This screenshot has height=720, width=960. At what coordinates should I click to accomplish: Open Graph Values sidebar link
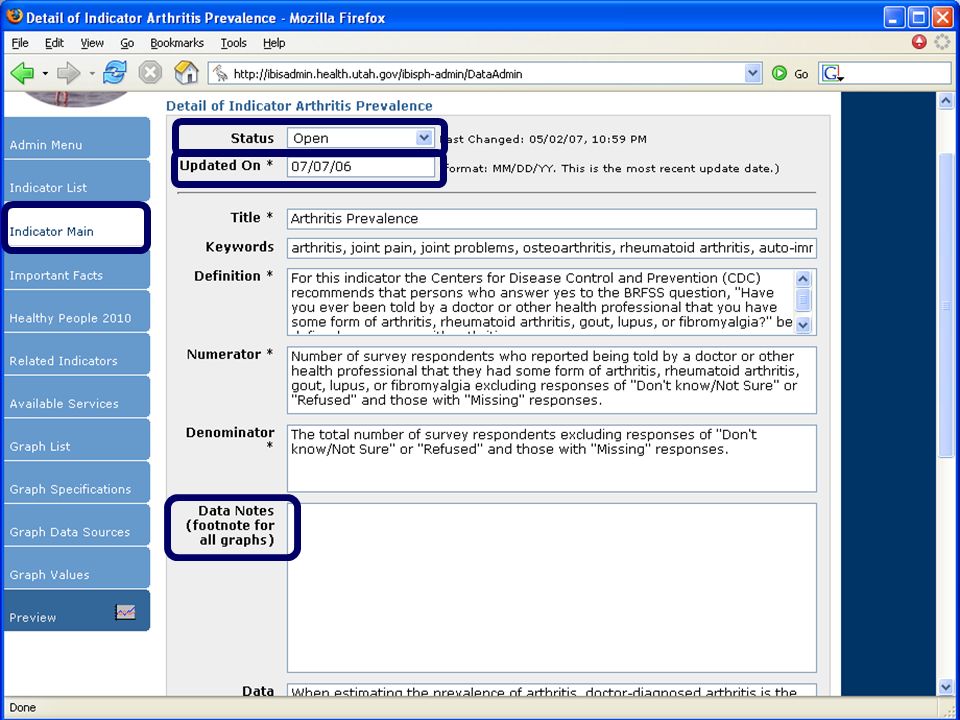(x=77, y=568)
